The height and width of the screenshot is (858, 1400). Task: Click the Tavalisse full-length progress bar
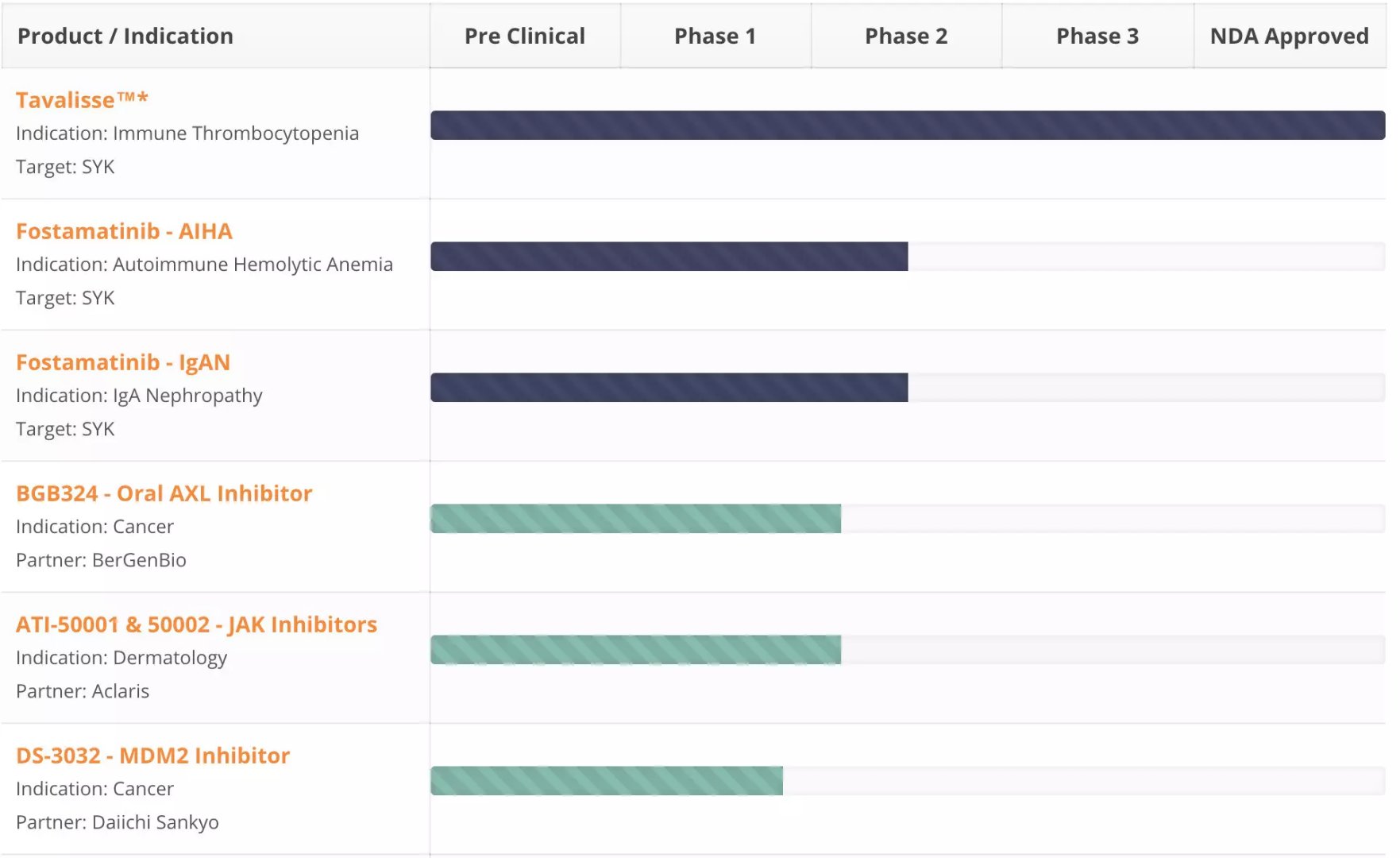[x=908, y=126]
